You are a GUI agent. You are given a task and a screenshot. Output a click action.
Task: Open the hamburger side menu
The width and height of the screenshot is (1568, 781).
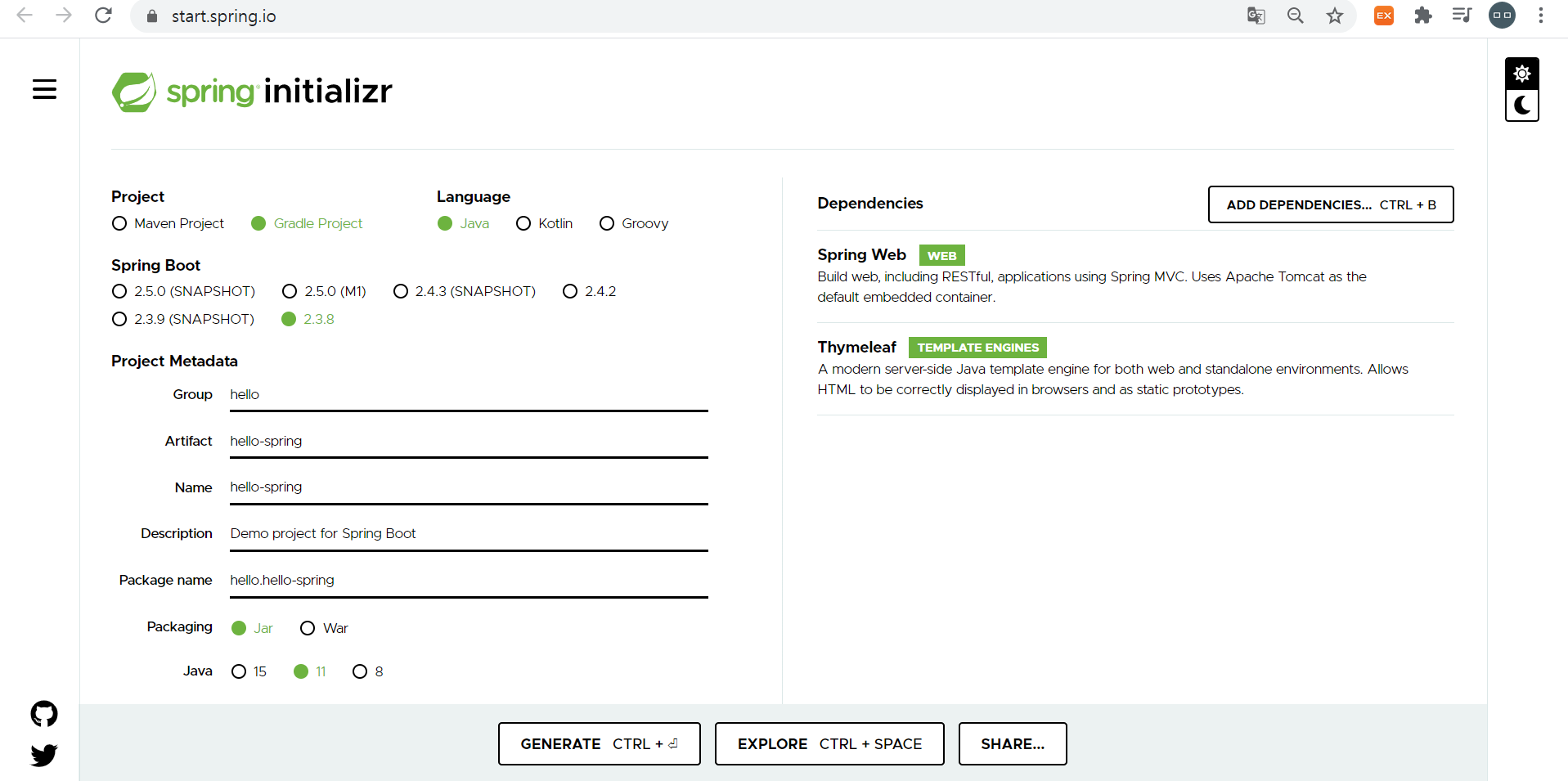tap(44, 89)
